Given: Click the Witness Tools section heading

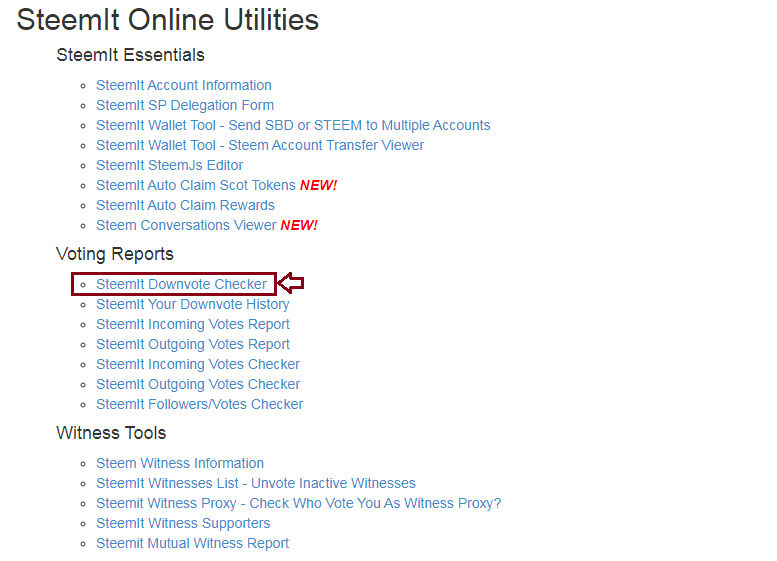Looking at the screenshot, I should (x=111, y=433).
